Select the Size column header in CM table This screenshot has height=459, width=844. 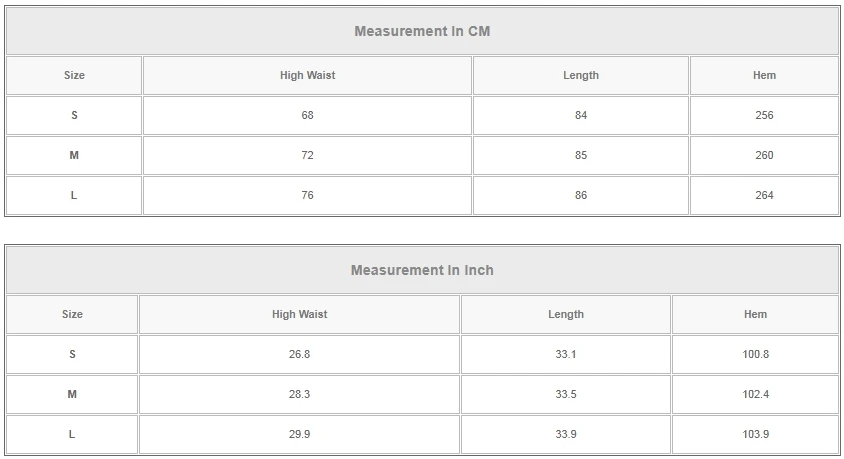[x=74, y=75]
